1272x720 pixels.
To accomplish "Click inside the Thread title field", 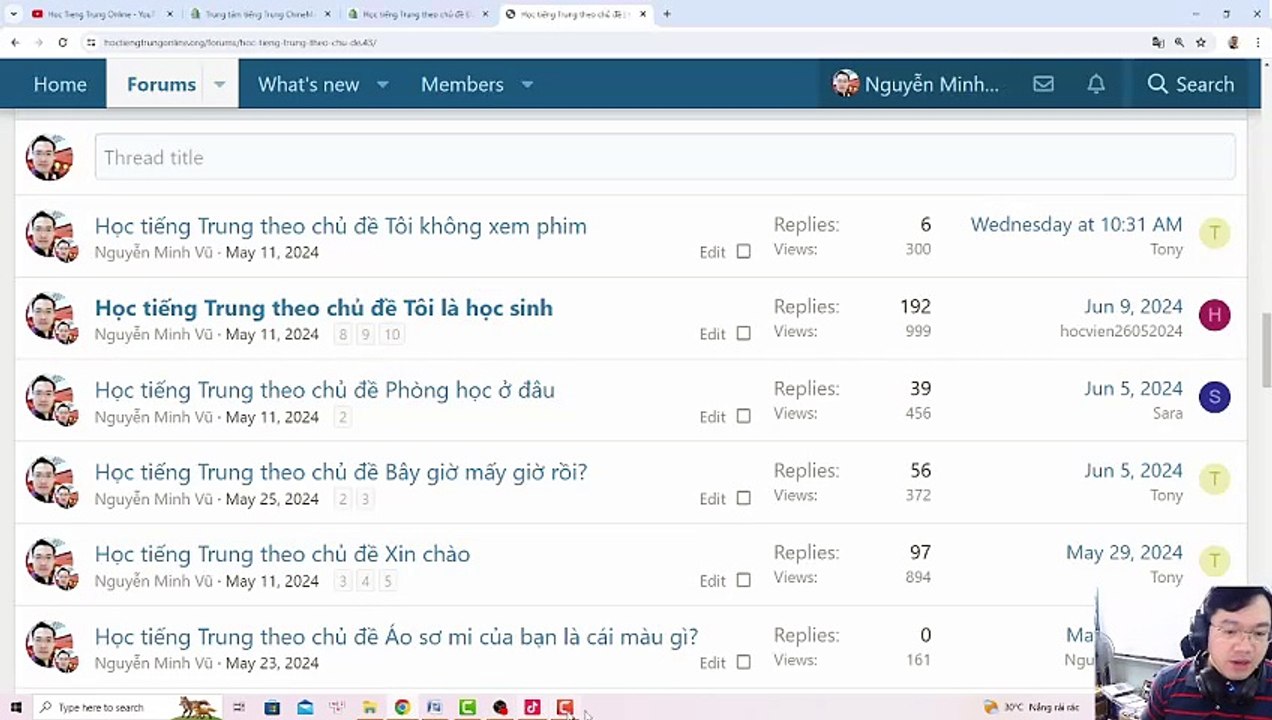I will coord(665,157).
